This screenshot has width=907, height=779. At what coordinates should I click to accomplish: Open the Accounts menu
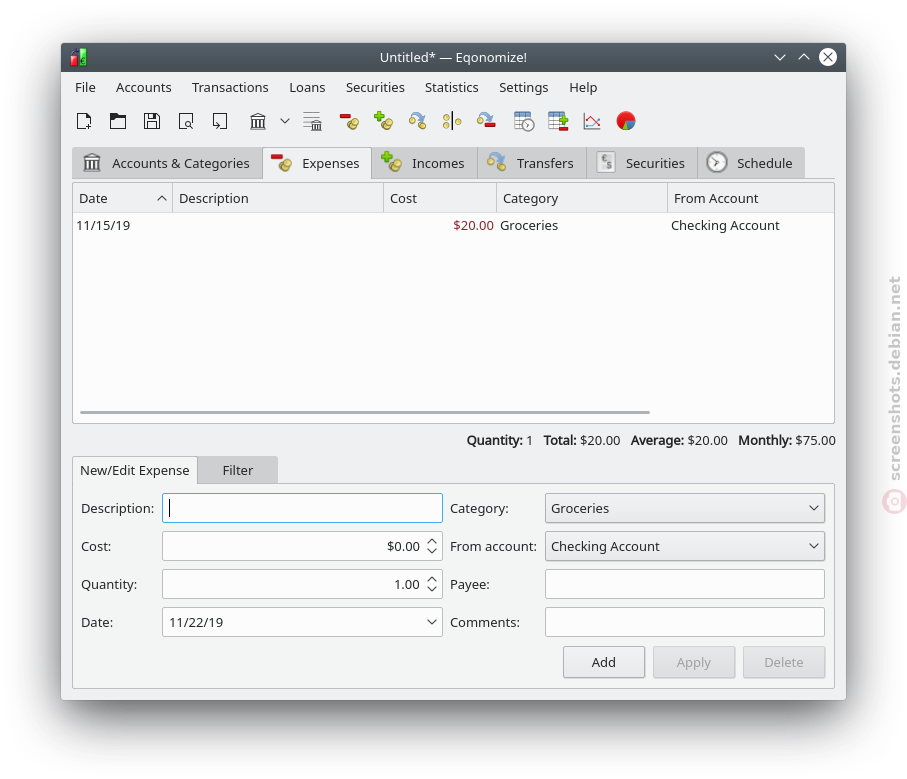[143, 87]
